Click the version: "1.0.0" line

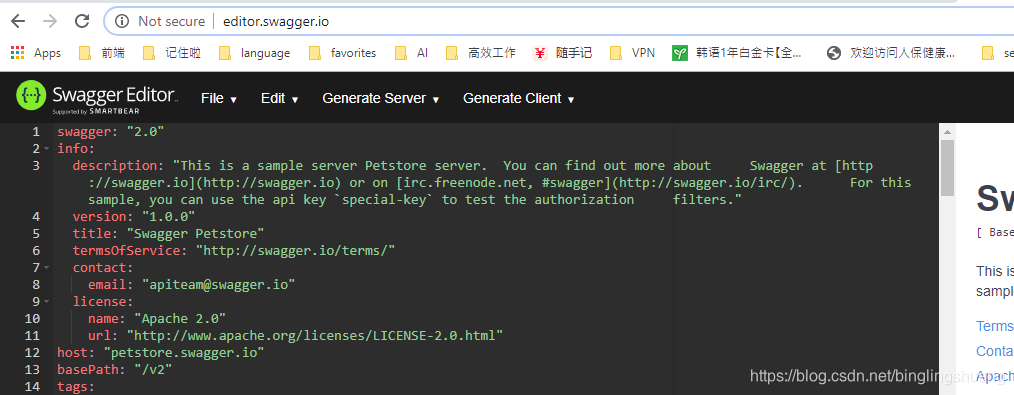coord(134,217)
